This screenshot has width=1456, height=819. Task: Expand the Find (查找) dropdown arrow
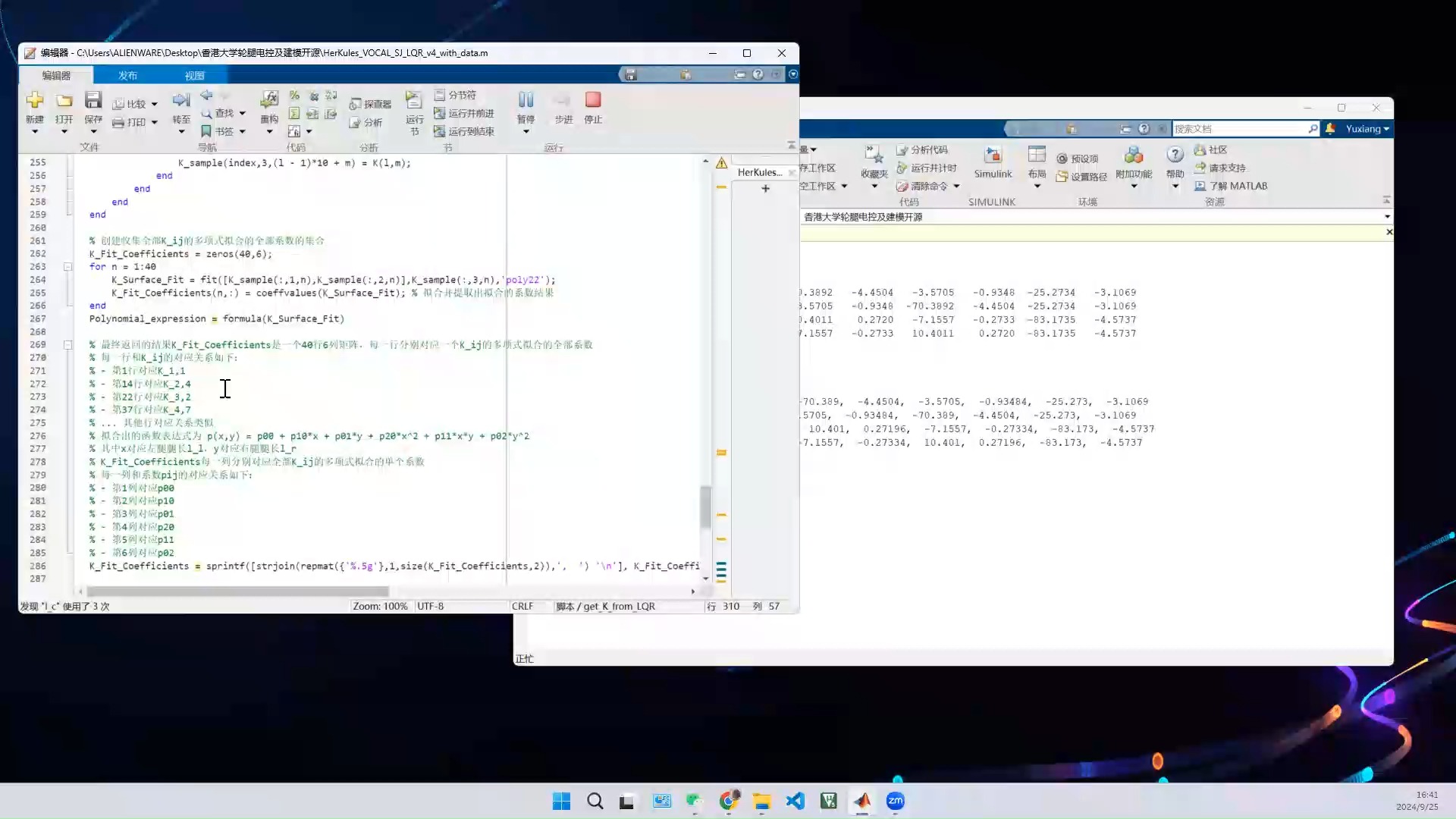[243, 113]
